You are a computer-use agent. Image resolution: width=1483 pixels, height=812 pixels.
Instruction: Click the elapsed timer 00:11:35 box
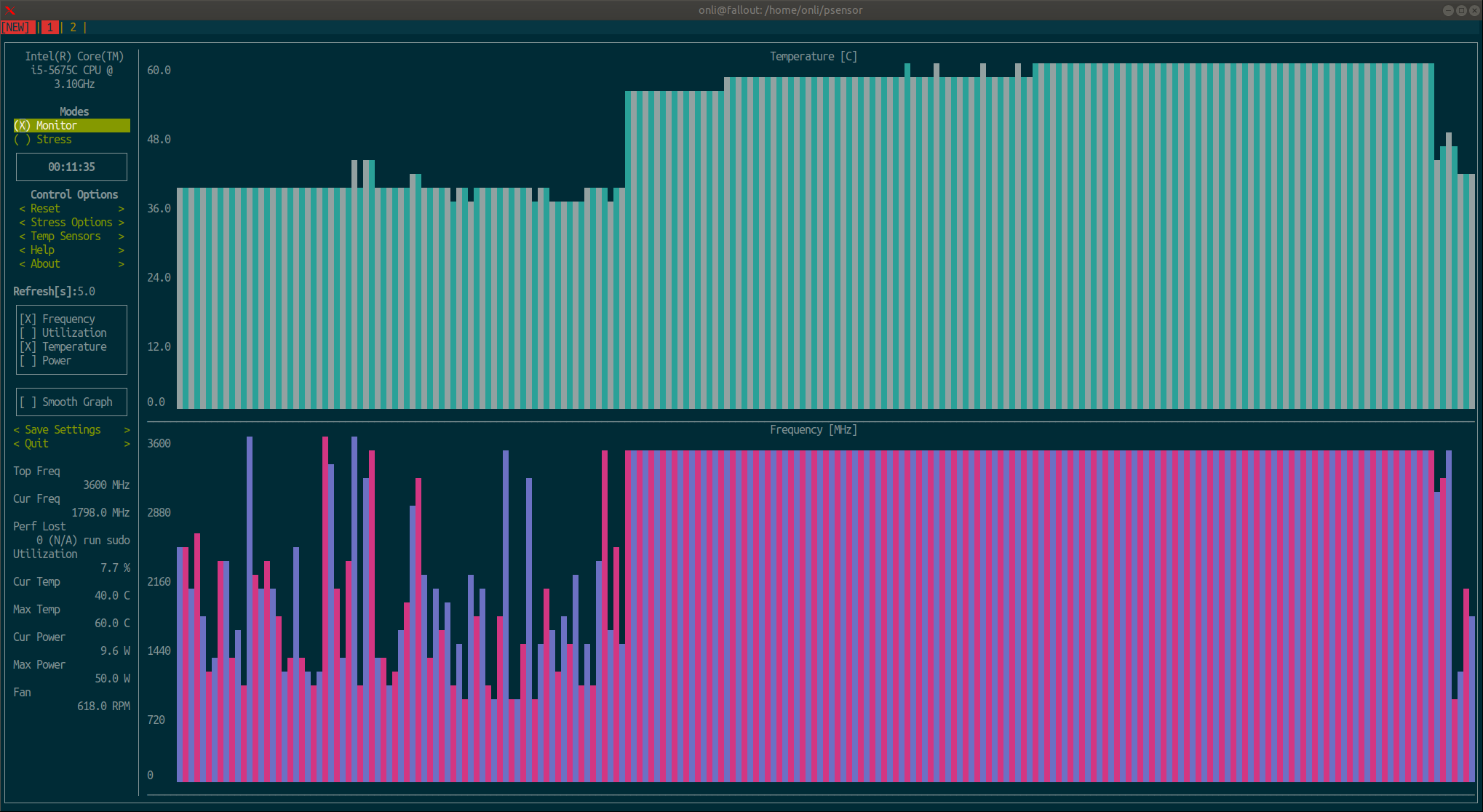(x=71, y=167)
